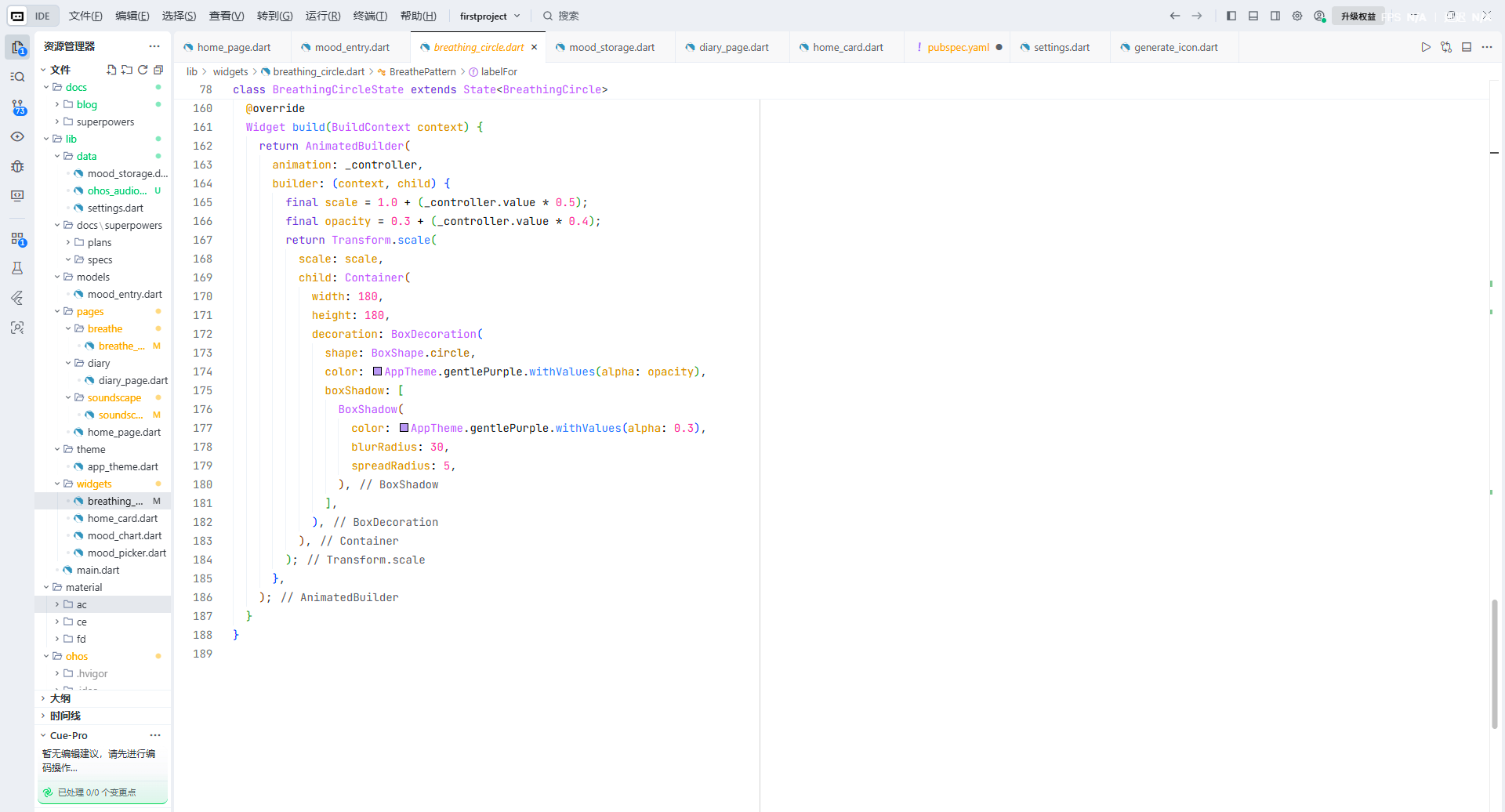Open source control view with 73 badge
The width and height of the screenshot is (1505, 812).
pyautogui.click(x=17, y=107)
